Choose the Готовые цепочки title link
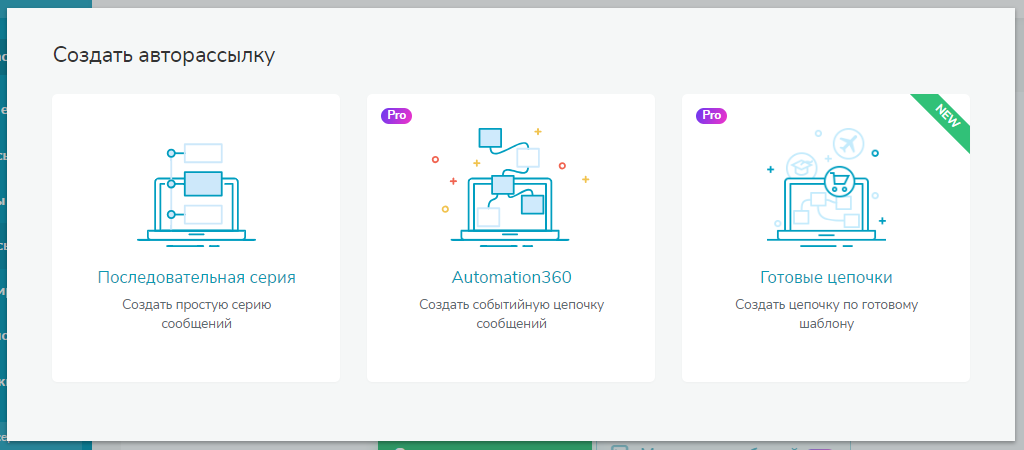Image resolution: width=1024 pixels, height=450 pixels. click(826, 277)
